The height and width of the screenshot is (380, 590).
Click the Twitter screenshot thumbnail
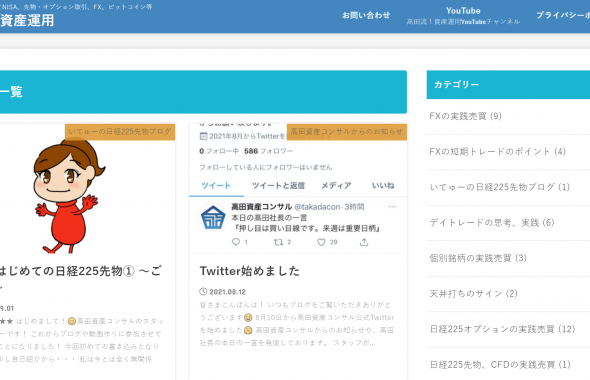point(298,188)
